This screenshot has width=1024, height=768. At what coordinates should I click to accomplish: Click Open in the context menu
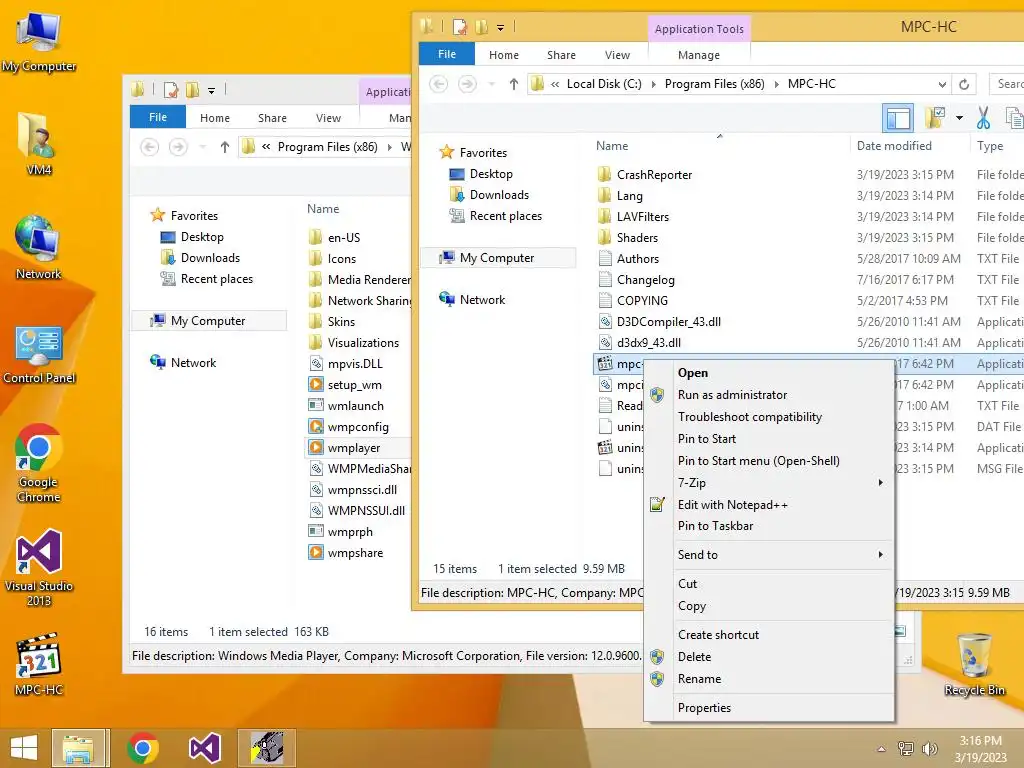(x=769, y=373)
